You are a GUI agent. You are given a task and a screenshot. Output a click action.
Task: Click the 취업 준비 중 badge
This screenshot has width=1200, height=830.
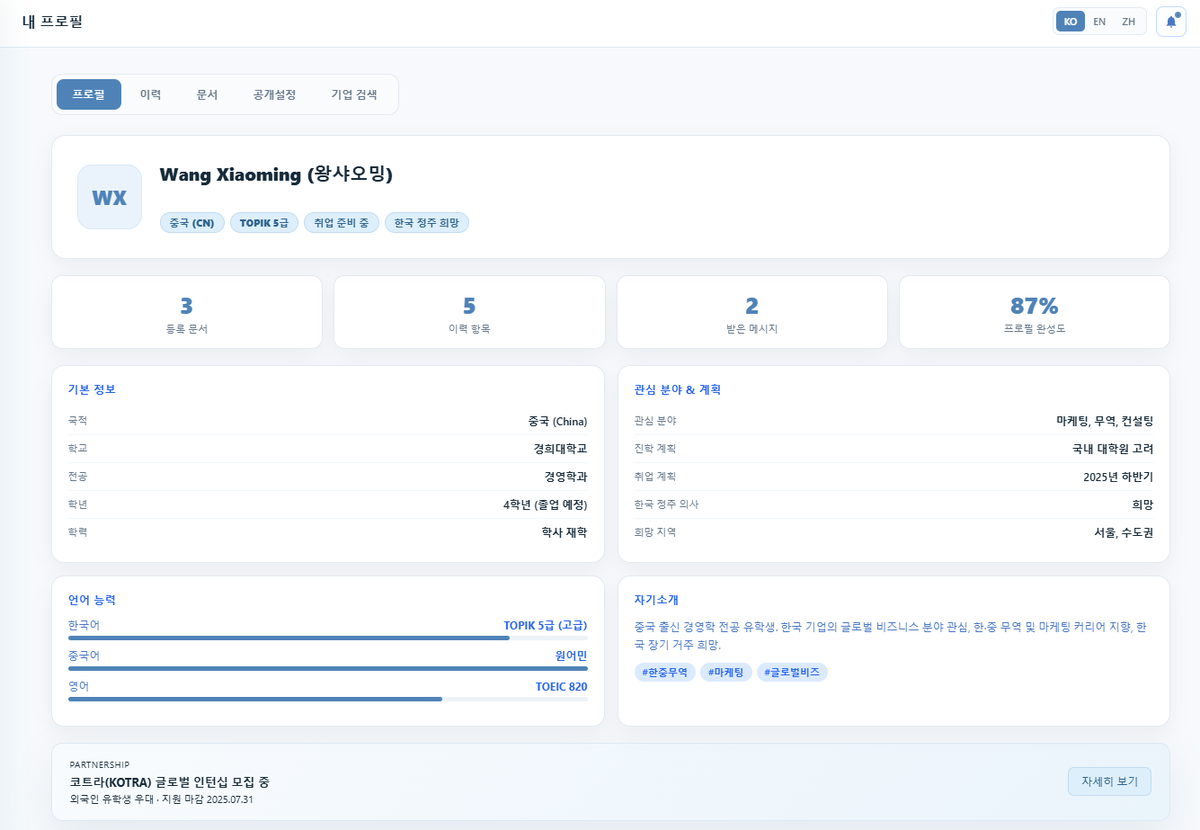[342, 223]
